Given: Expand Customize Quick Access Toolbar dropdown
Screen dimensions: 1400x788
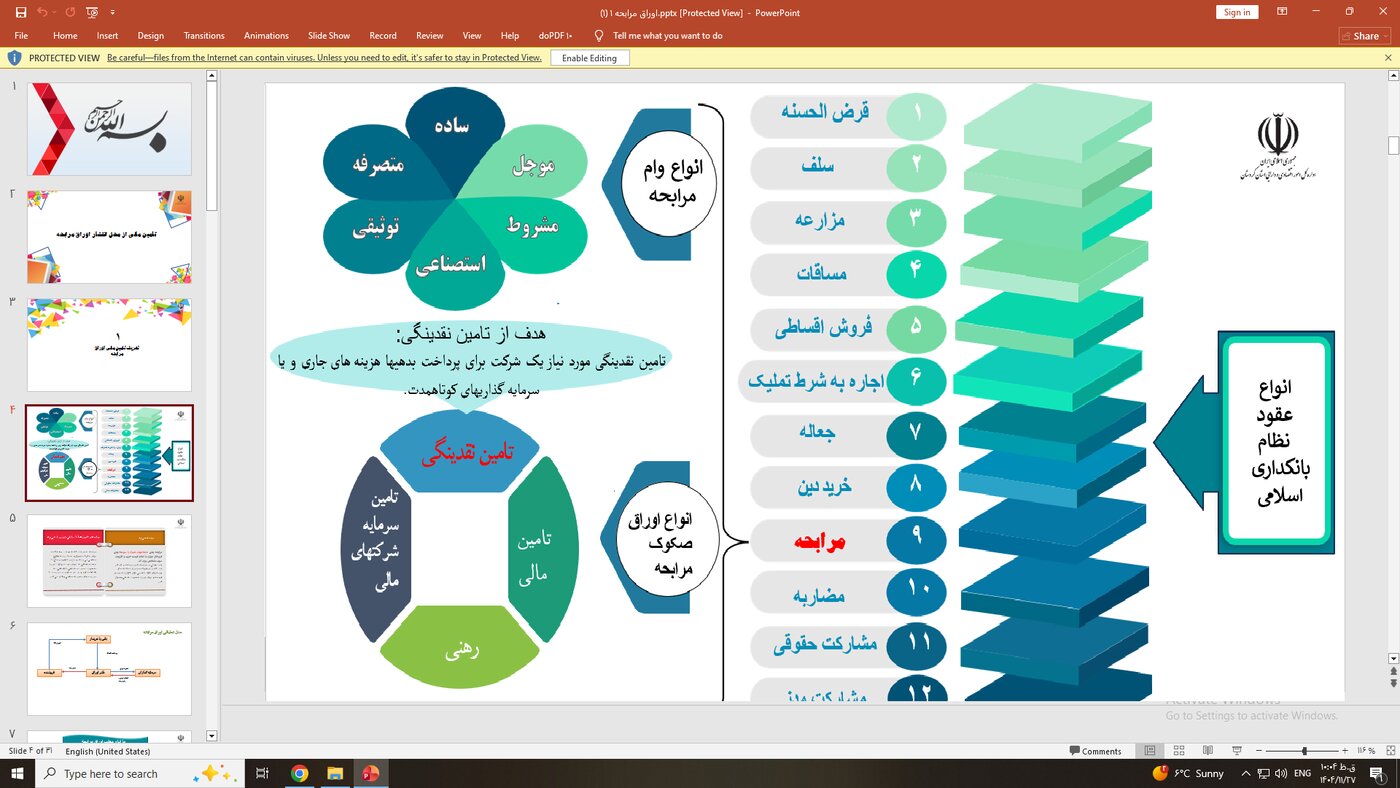Looking at the screenshot, I should point(112,13).
